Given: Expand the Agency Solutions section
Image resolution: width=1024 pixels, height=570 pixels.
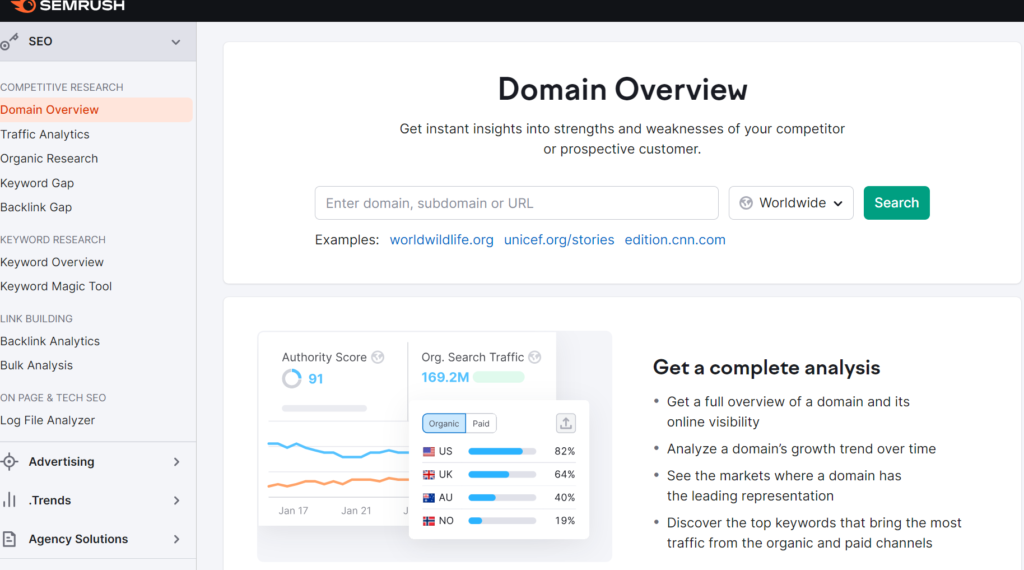Looking at the screenshot, I should (x=176, y=539).
